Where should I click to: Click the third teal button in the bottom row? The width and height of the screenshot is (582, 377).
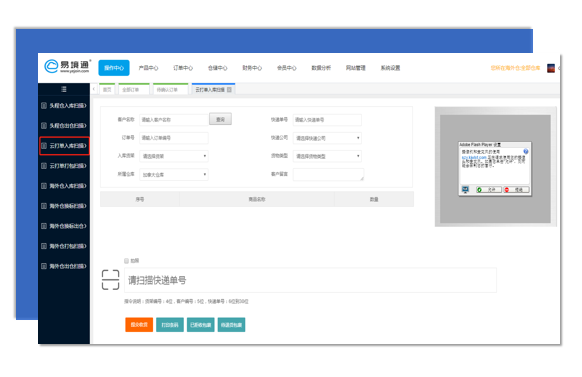[x=201, y=325]
